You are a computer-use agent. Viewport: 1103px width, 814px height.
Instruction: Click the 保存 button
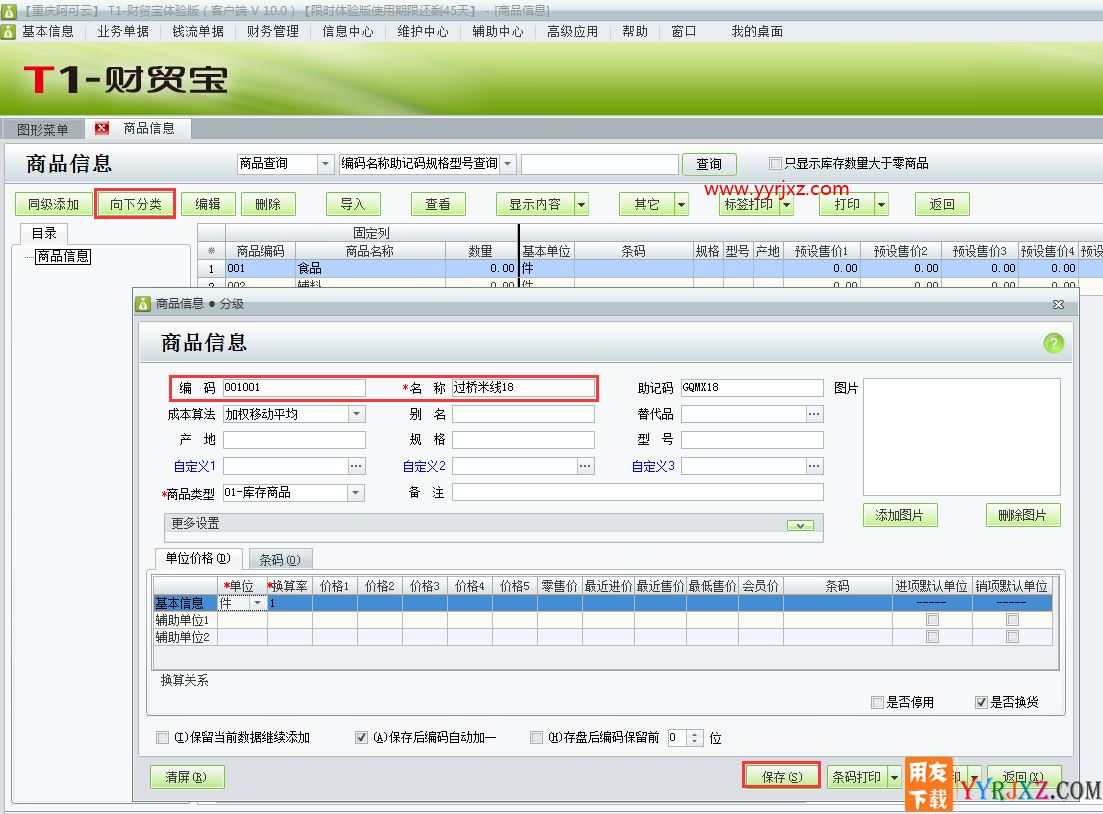[782, 777]
